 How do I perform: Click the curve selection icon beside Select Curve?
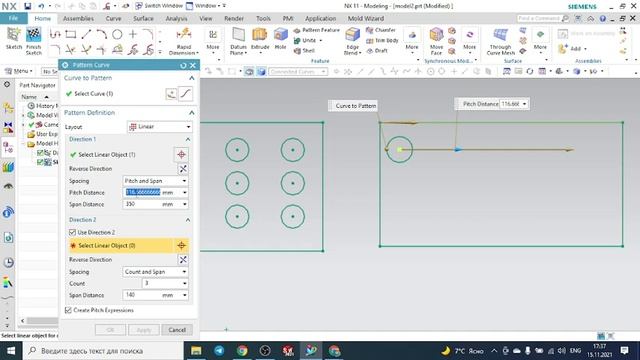pyautogui.click(x=186, y=93)
